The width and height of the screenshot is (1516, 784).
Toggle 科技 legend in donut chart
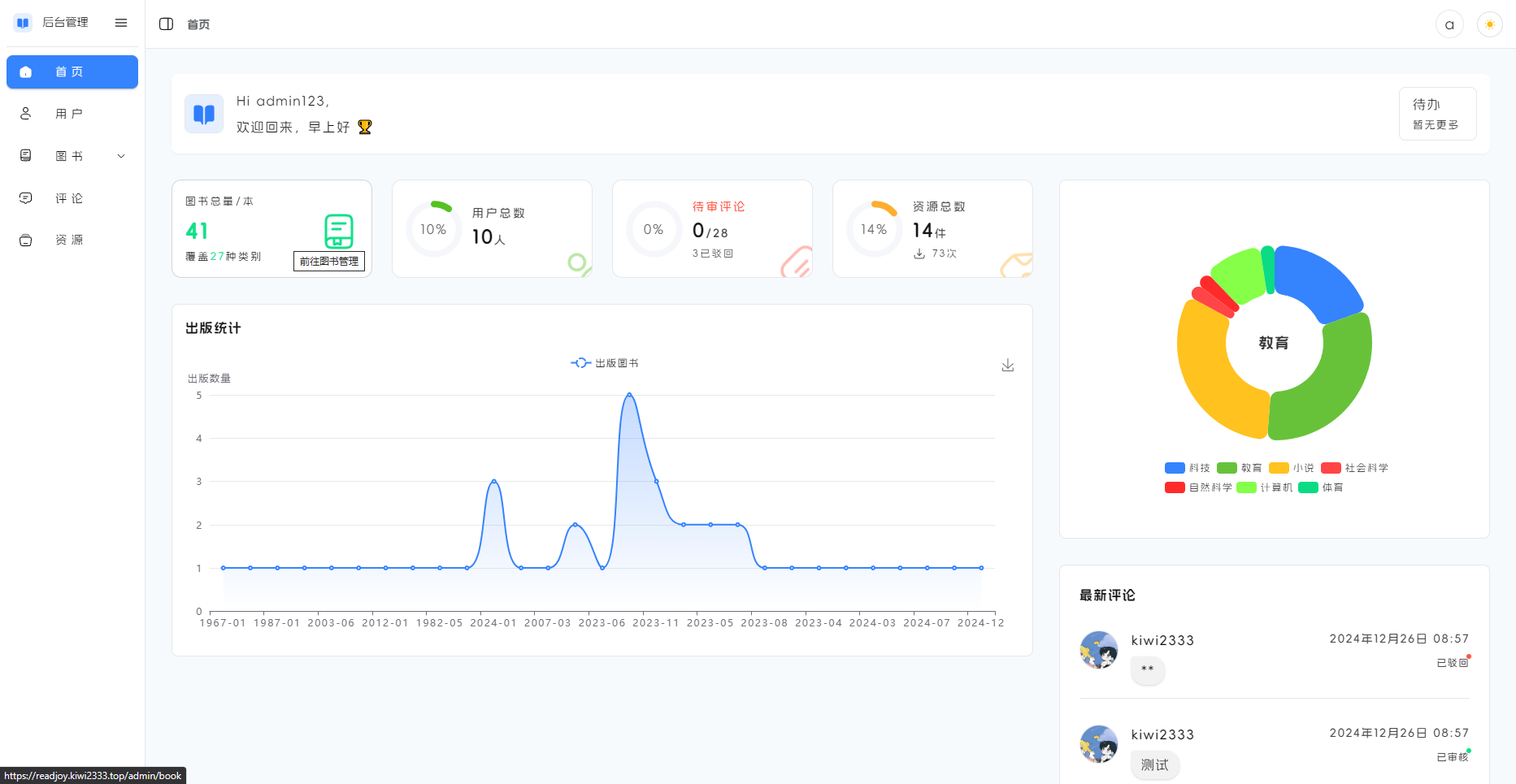pyautogui.click(x=1187, y=468)
